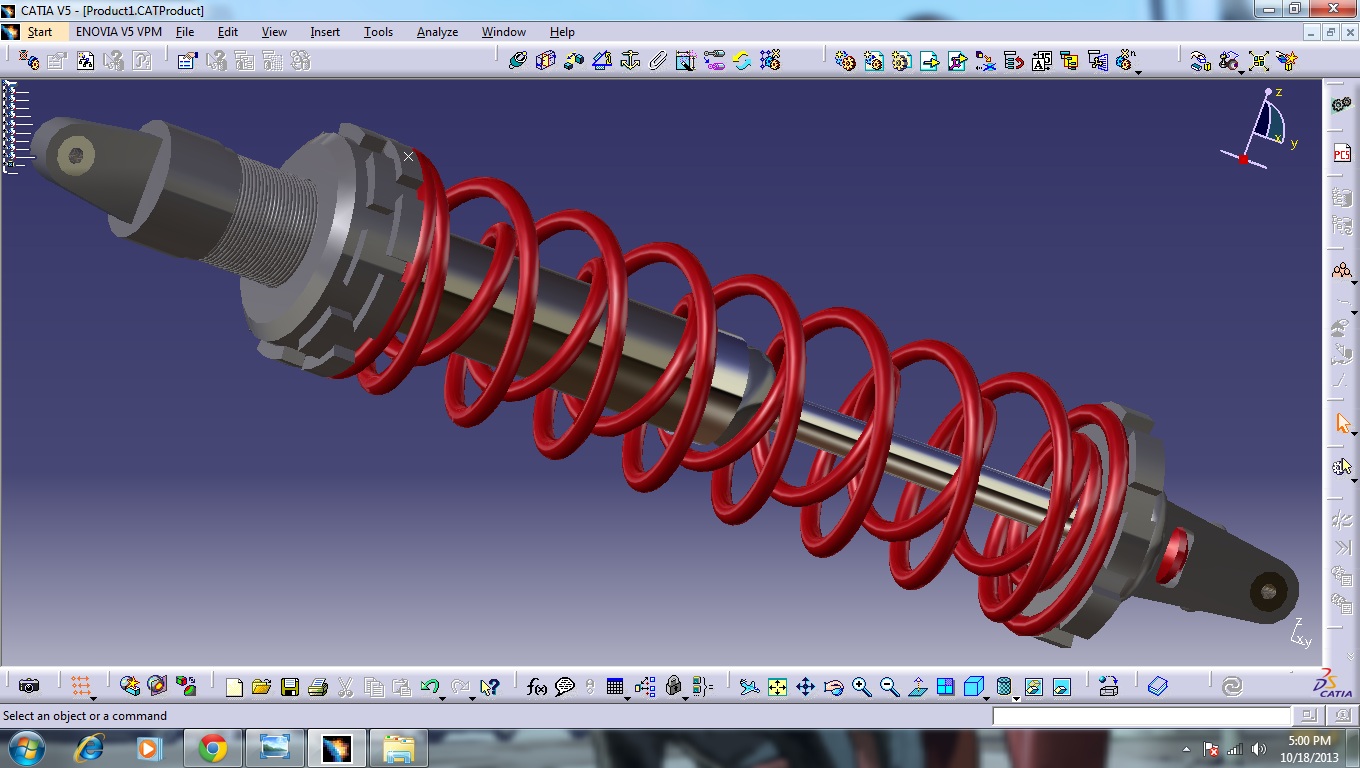The width and height of the screenshot is (1360, 768).
Task: Open the File menu
Action: [185, 32]
